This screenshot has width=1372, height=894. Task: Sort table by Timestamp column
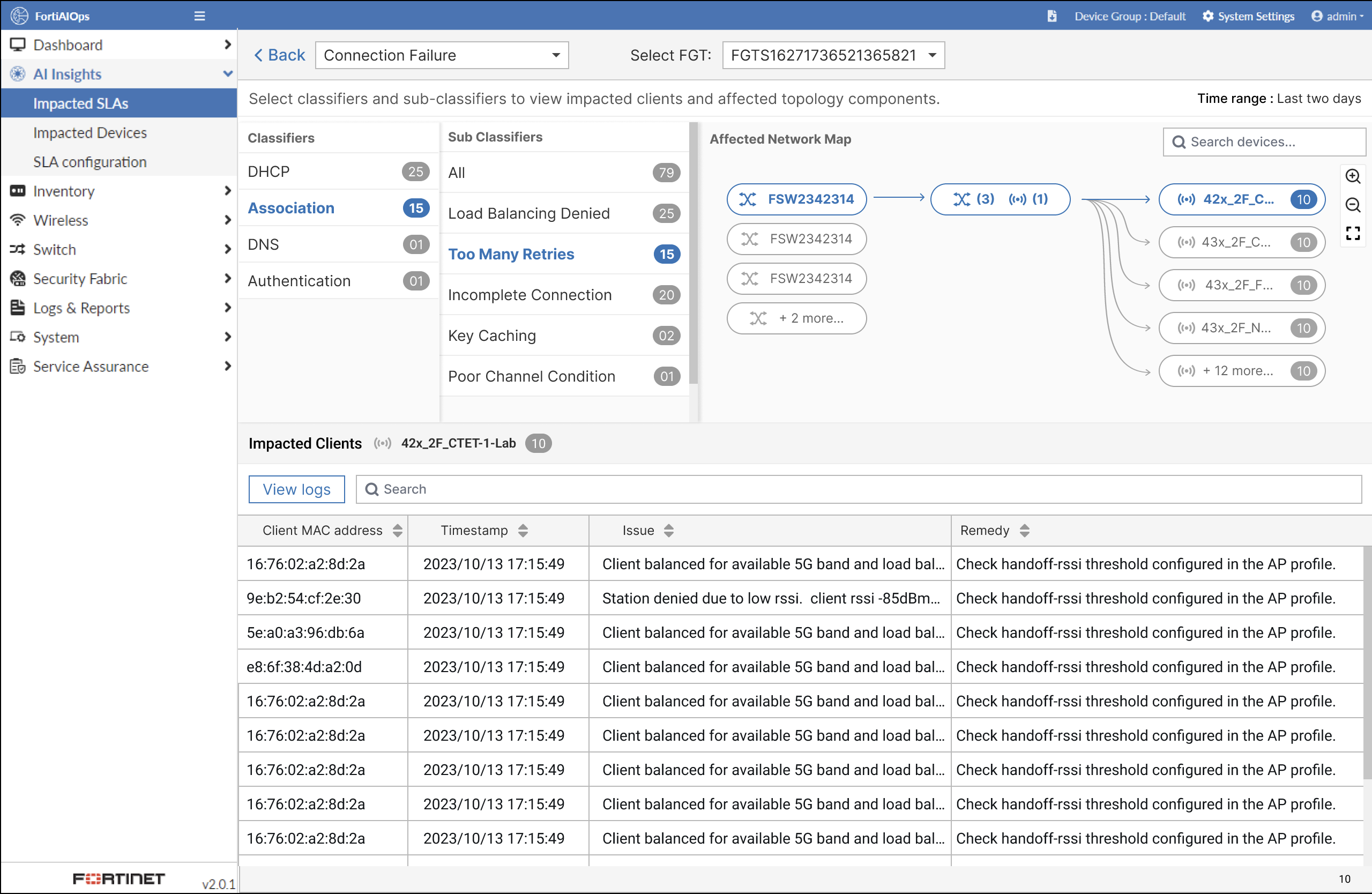click(x=523, y=530)
